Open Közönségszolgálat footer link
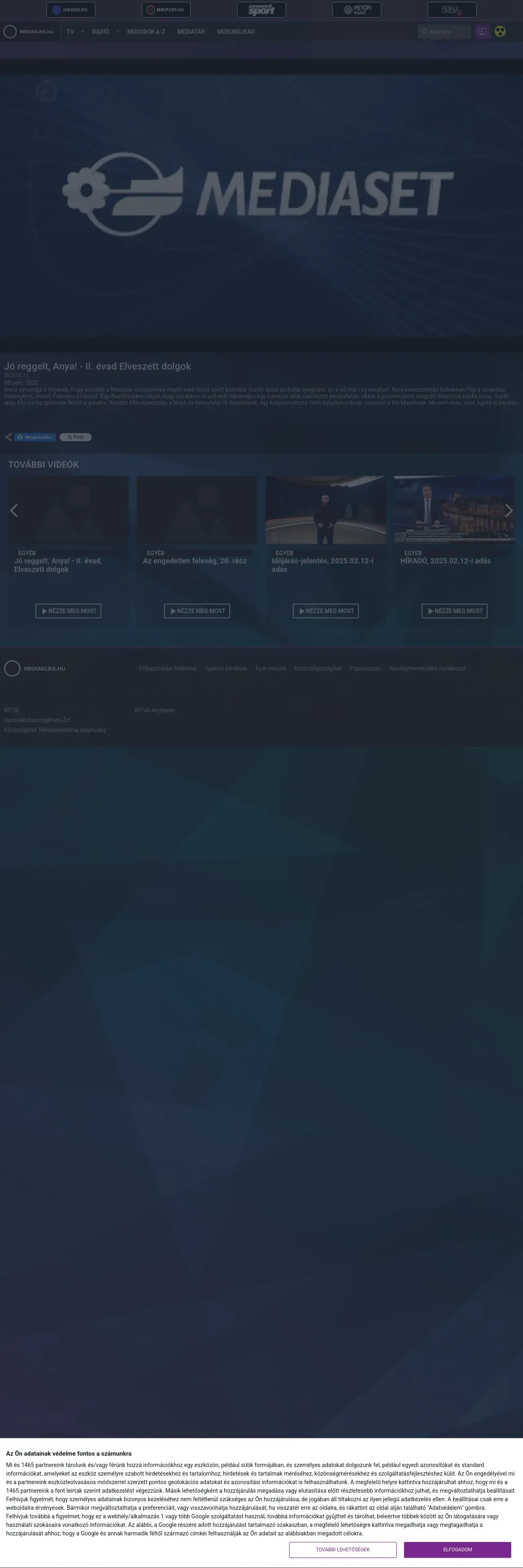 pos(317,668)
